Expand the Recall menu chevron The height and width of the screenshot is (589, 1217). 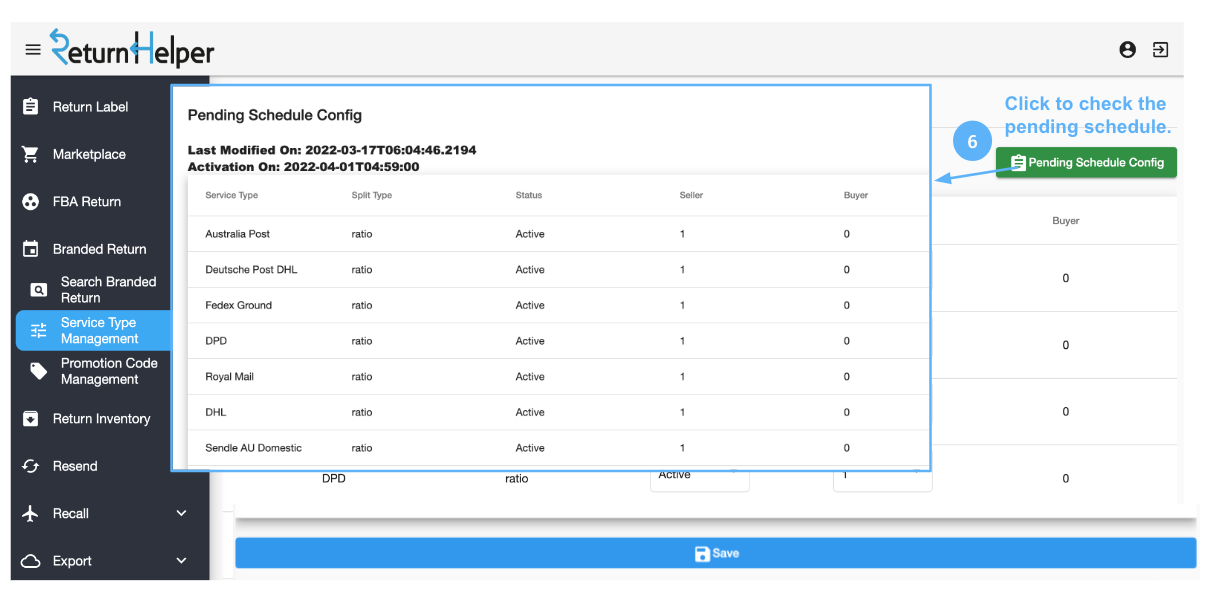(181, 513)
